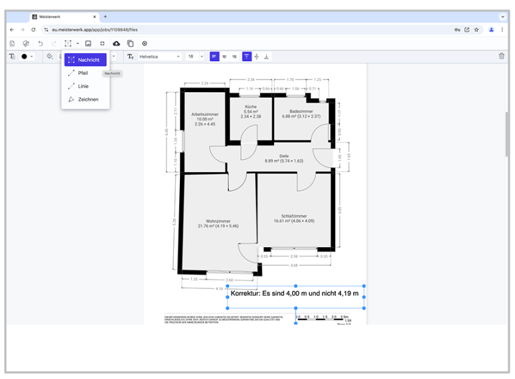Click the text tool icon
This screenshot has width=515, height=379.
point(12,56)
